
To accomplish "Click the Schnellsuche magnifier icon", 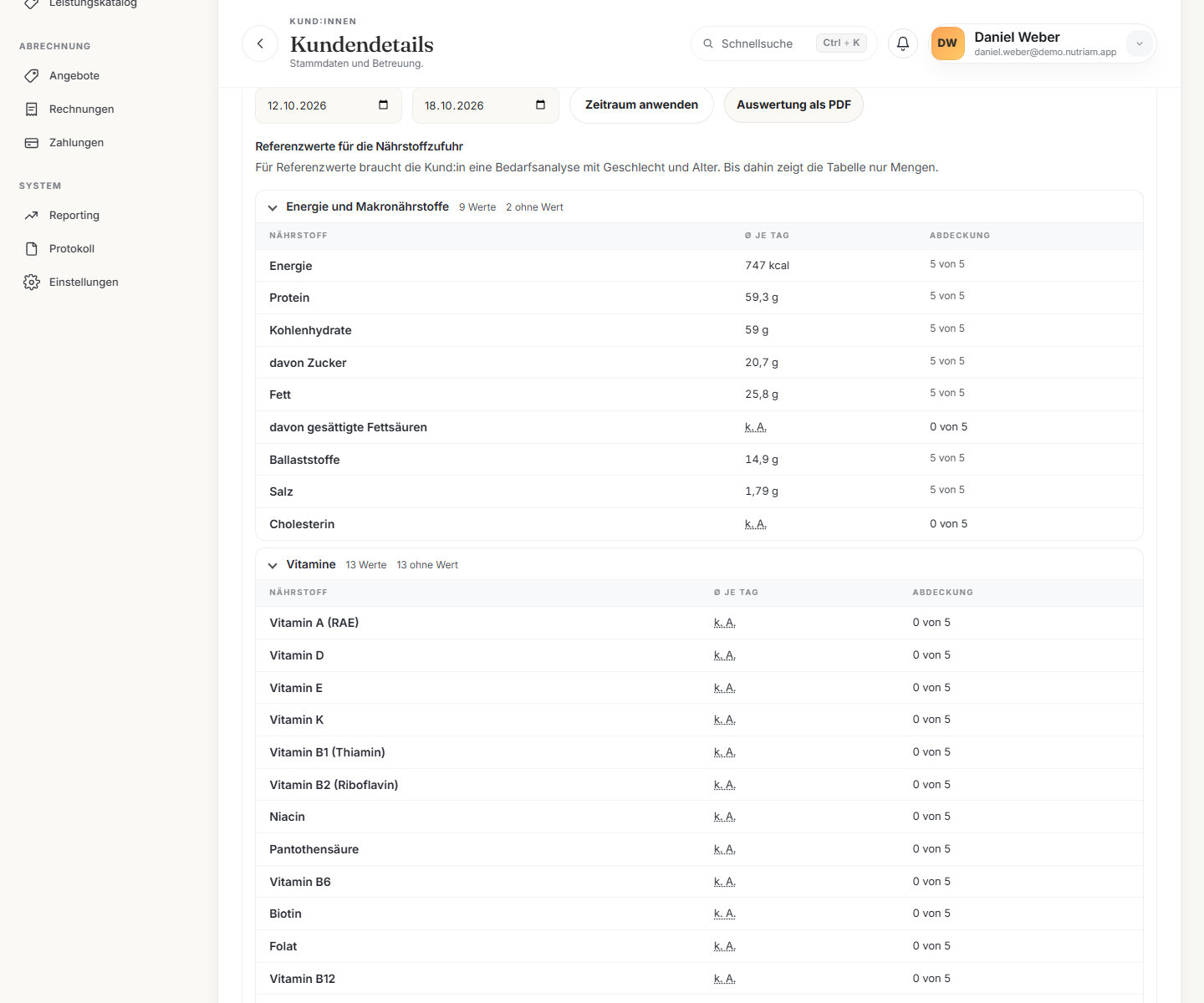I will click(708, 43).
